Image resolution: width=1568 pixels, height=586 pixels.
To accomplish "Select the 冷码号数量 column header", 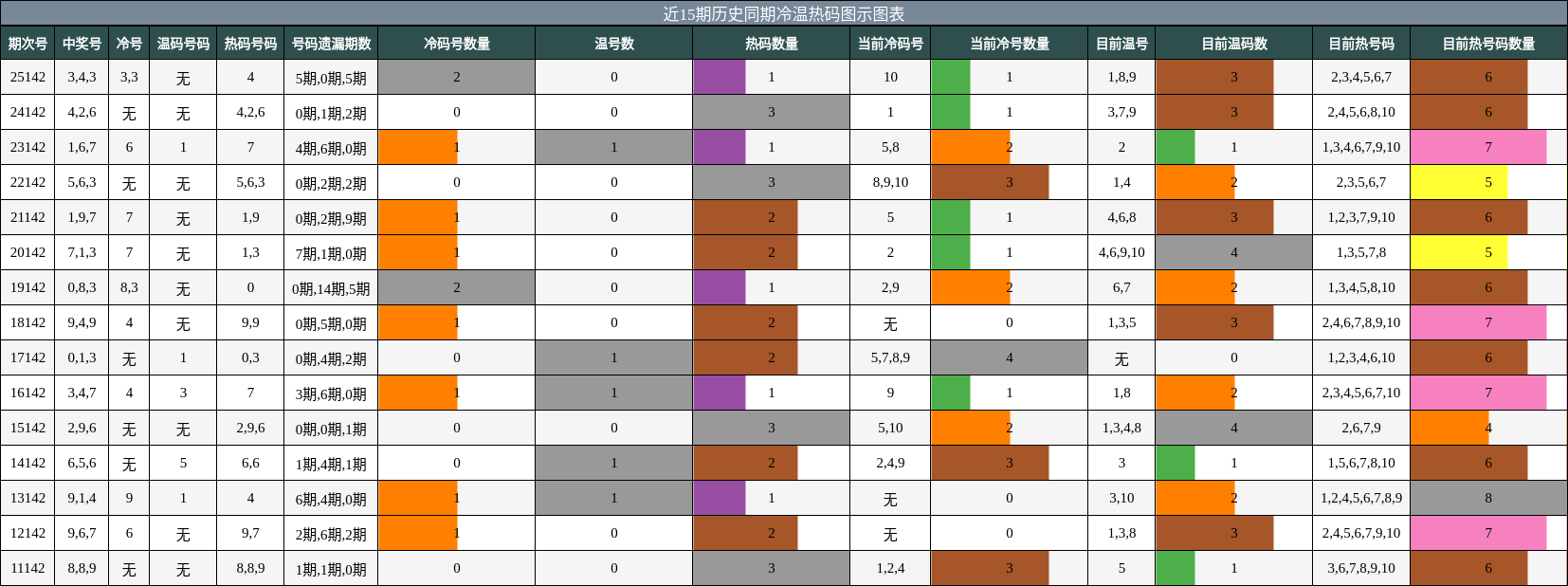I will pos(456,44).
